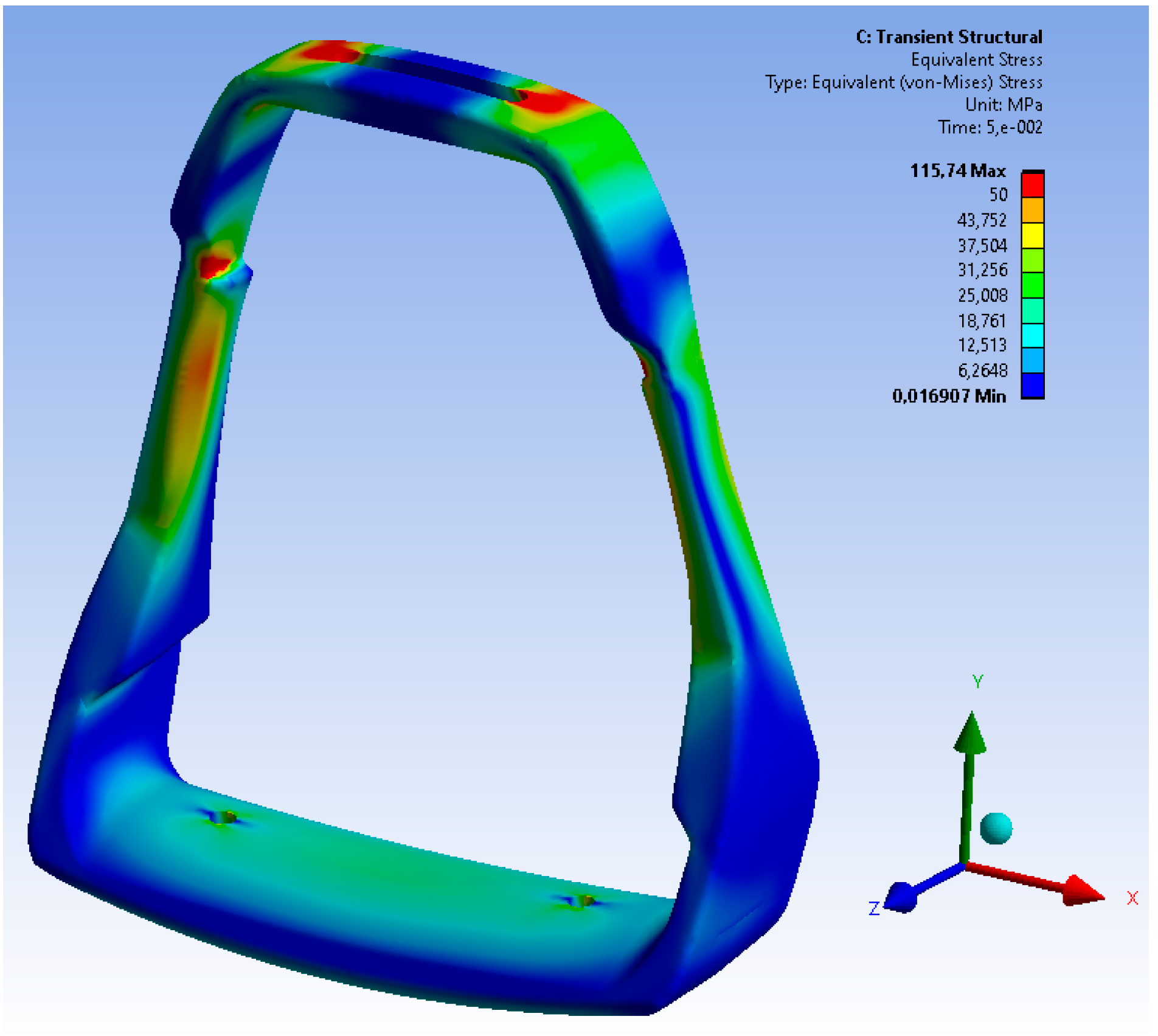
Task: Select the yellow legend color band
Action: click(x=1032, y=235)
